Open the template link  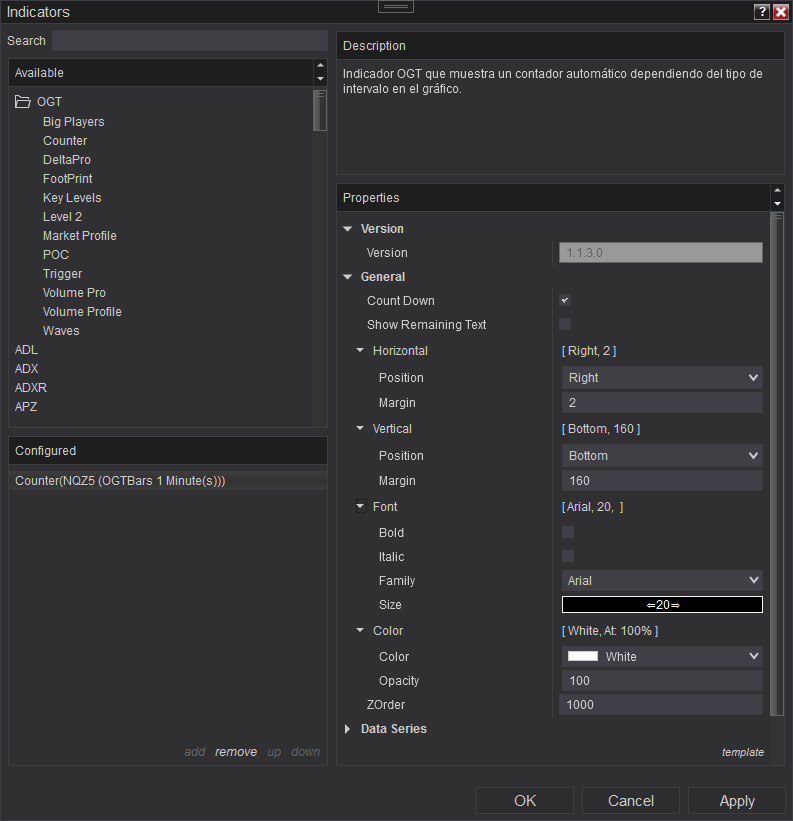click(743, 752)
